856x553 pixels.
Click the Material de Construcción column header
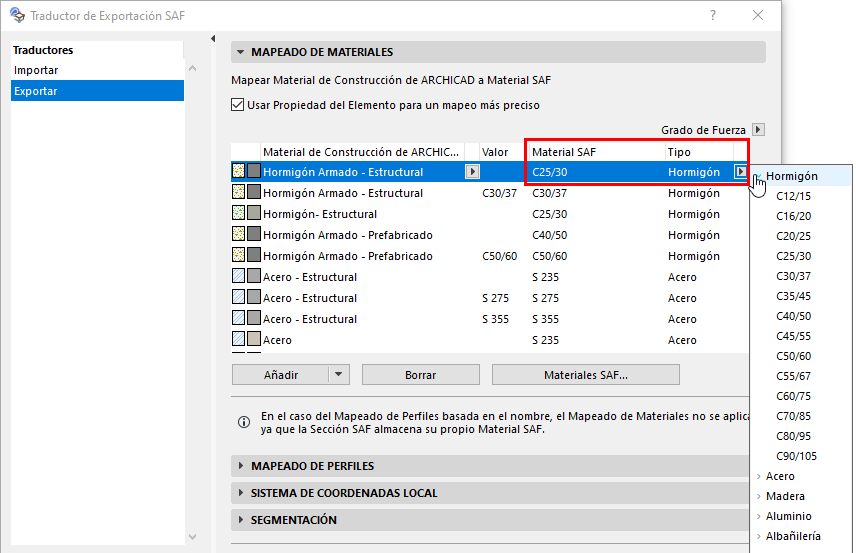pos(362,152)
